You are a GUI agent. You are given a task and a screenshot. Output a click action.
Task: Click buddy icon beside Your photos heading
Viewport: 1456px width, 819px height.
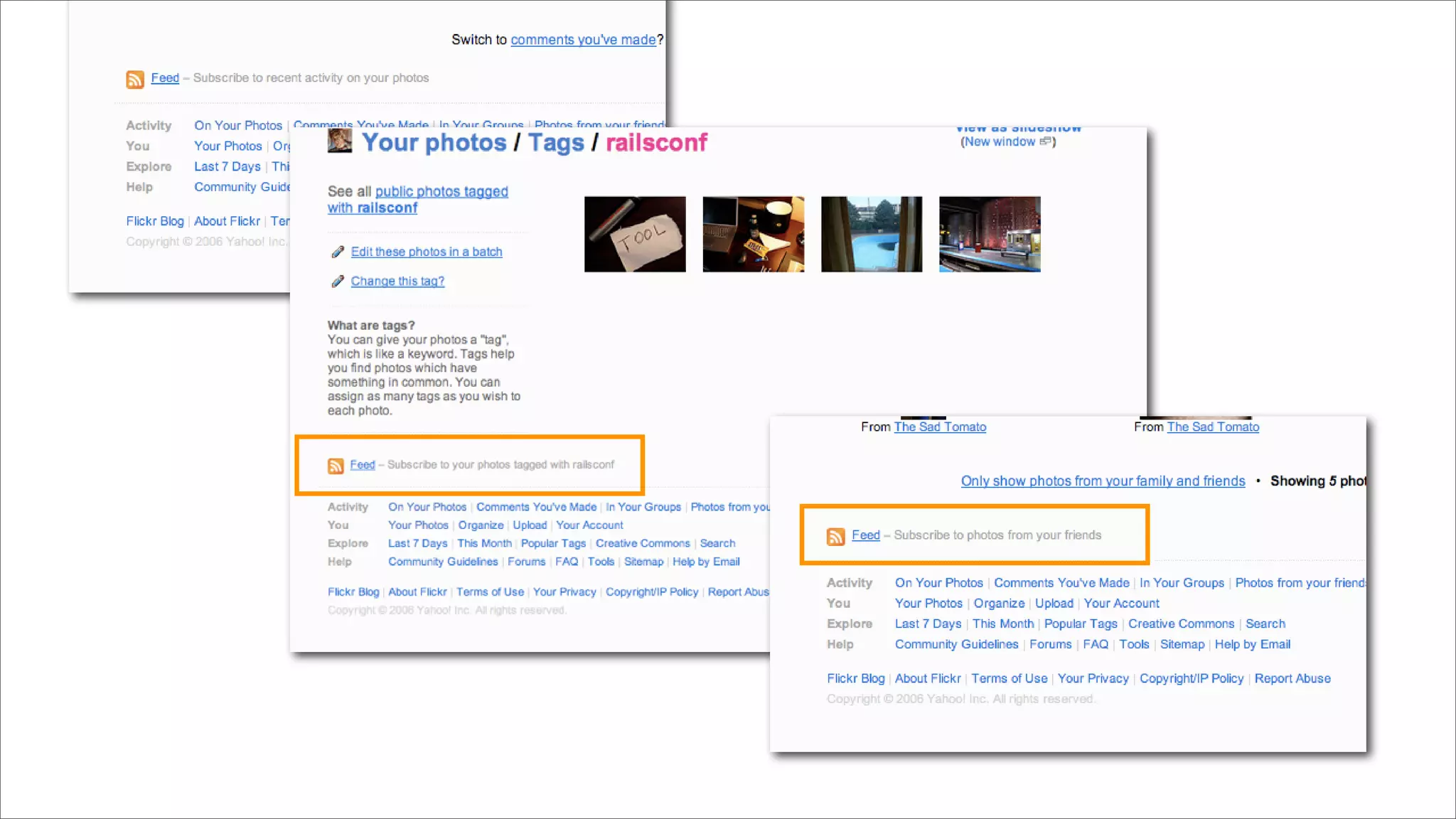tap(340, 141)
